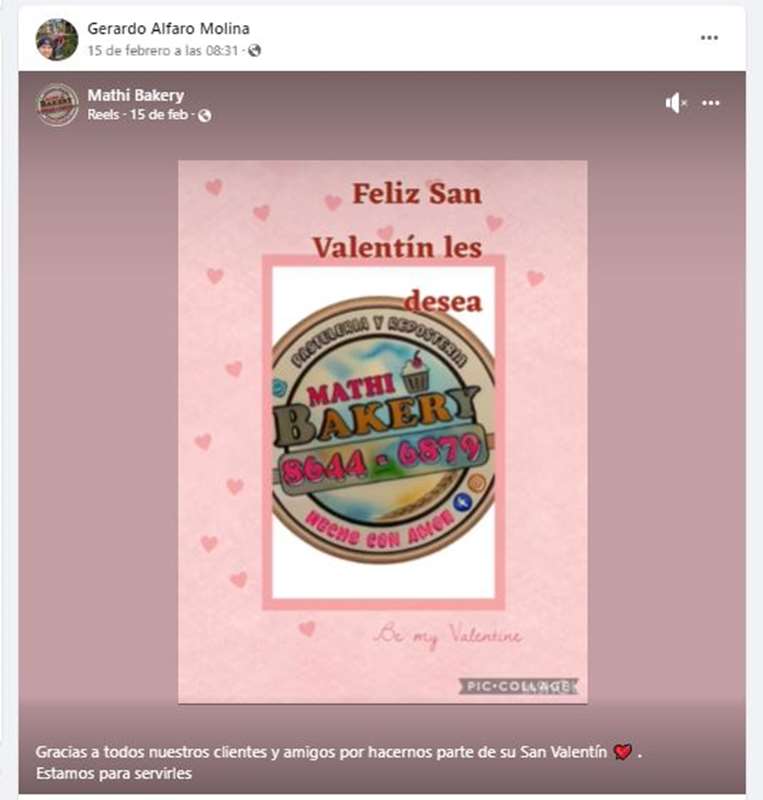Viewport: 763px width, 800px height.
Task: Click the 'Reels' label under Mathi Bakery
Action: tap(103, 115)
